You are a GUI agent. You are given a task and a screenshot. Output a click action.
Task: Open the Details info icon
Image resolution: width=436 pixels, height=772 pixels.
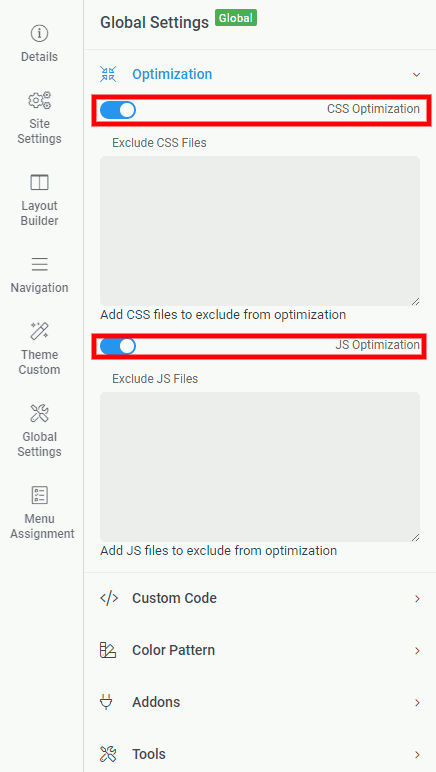[x=39, y=33]
